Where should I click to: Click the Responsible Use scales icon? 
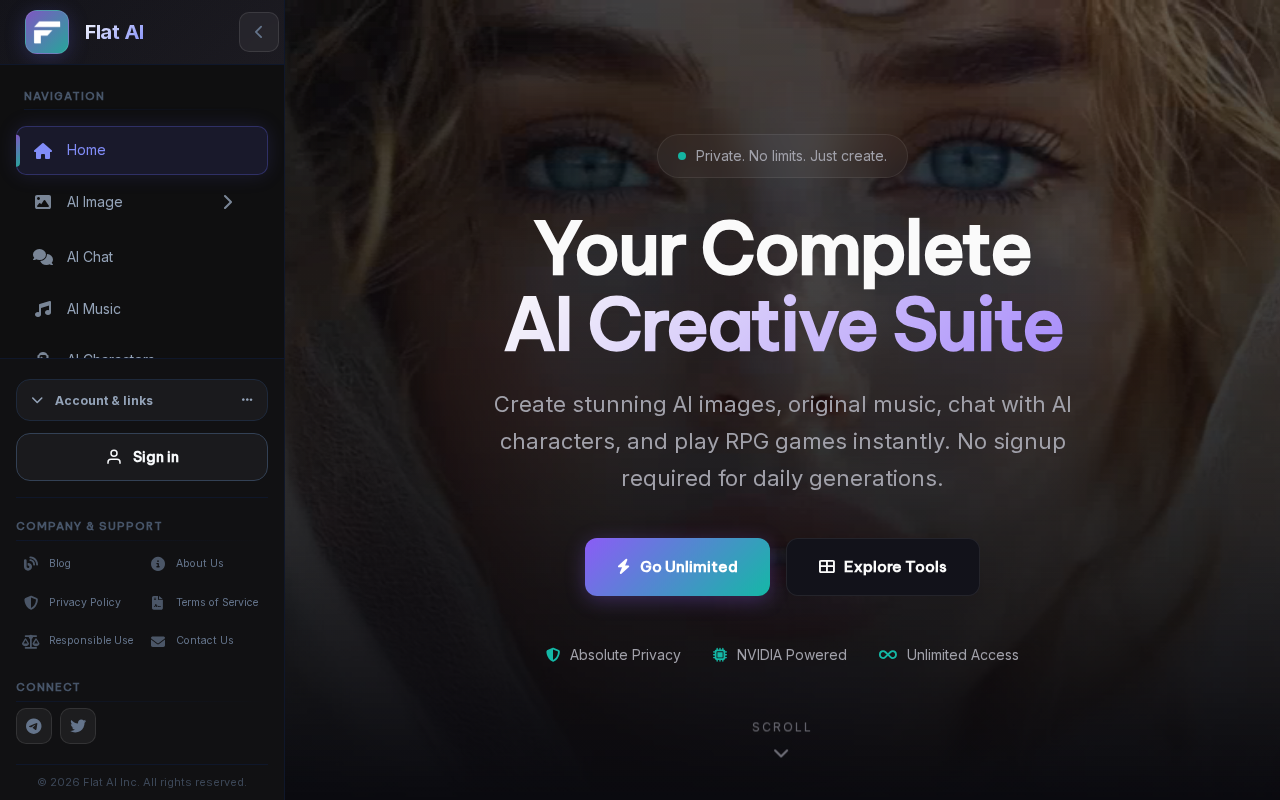point(31,641)
